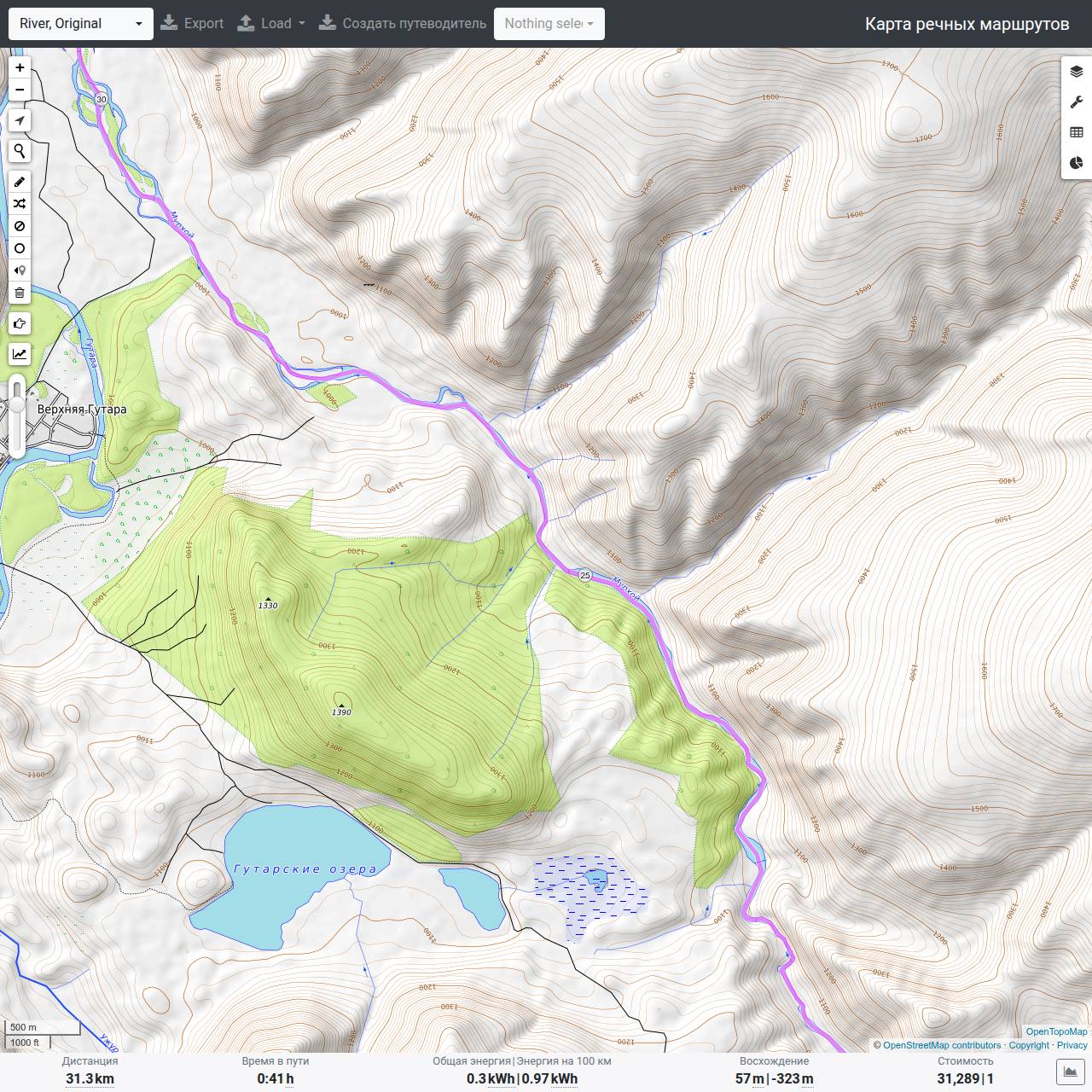Zoom in with the plus button

[20, 67]
